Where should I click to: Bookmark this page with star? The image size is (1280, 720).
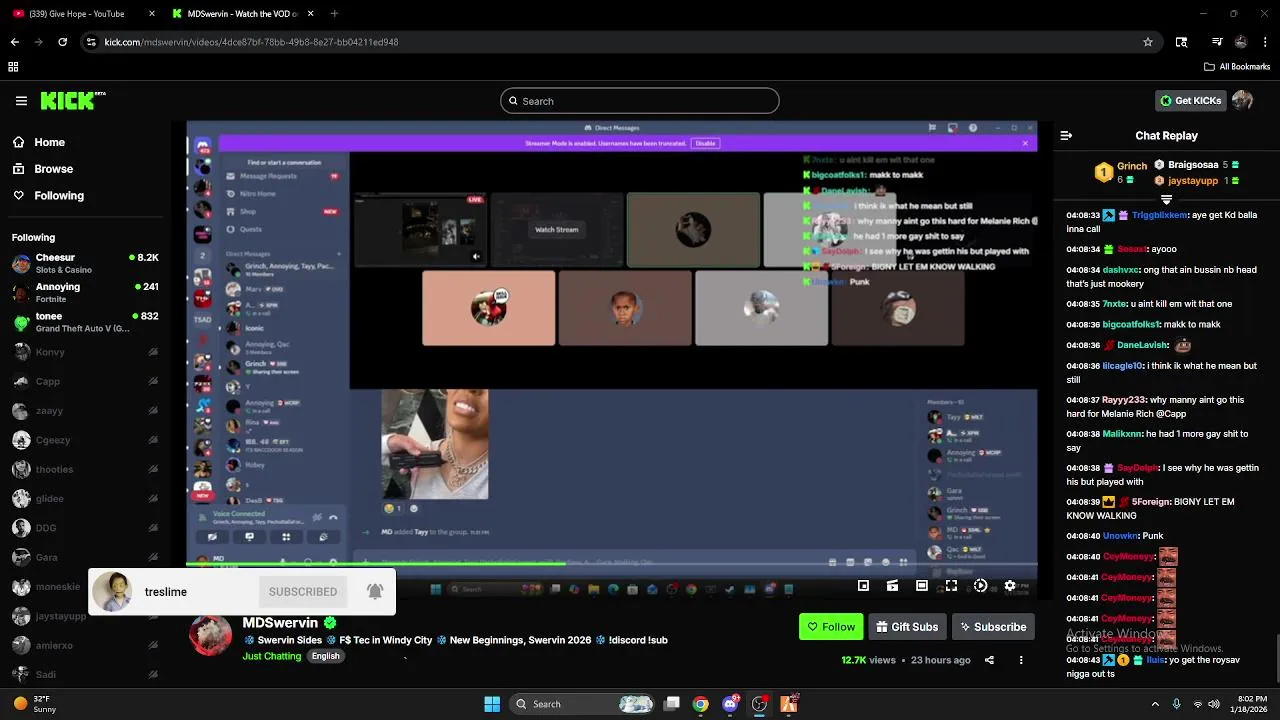(1148, 42)
